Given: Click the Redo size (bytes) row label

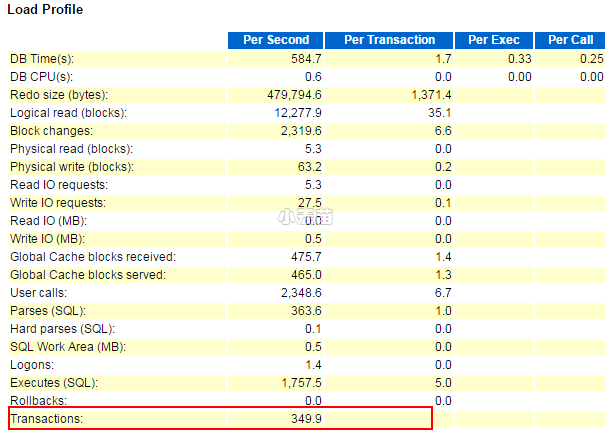Looking at the screenshot, I should (59, 94).
